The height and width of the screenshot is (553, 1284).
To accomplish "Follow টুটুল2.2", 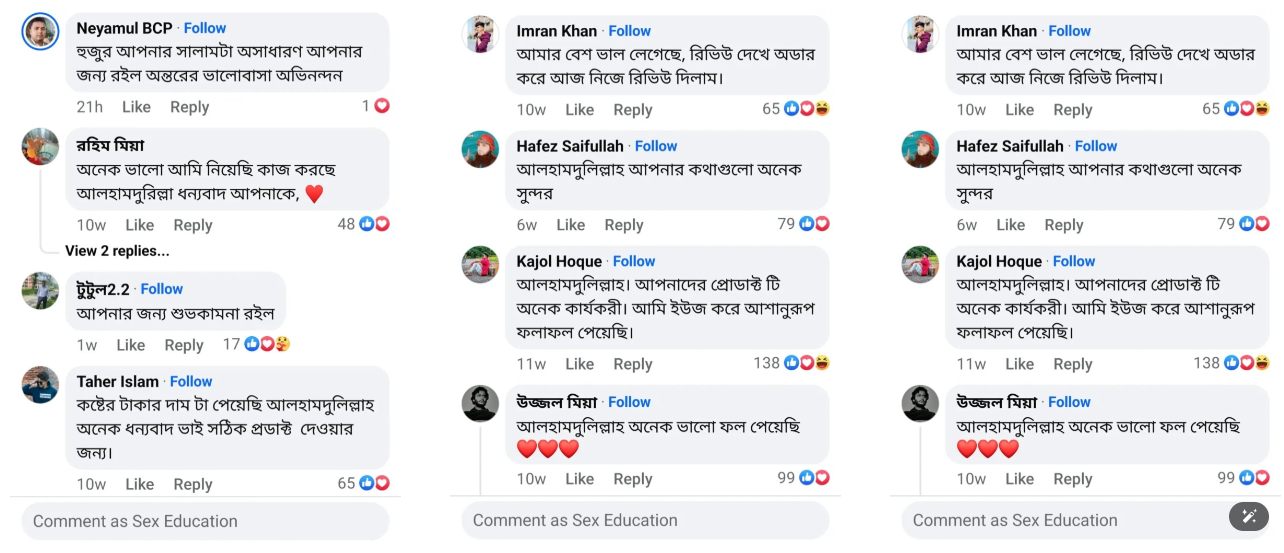I will click(162, 289).
